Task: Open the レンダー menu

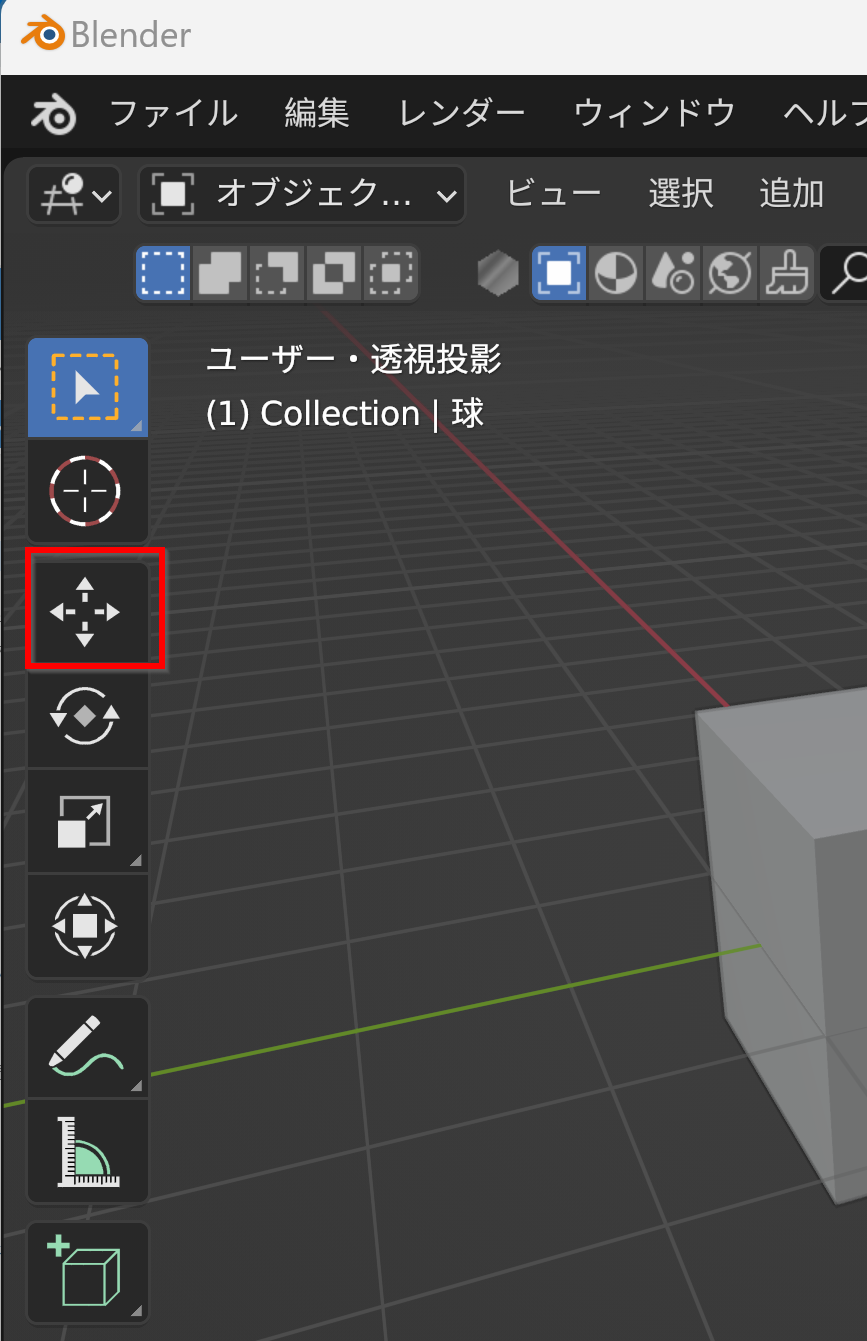Action: 461,113
